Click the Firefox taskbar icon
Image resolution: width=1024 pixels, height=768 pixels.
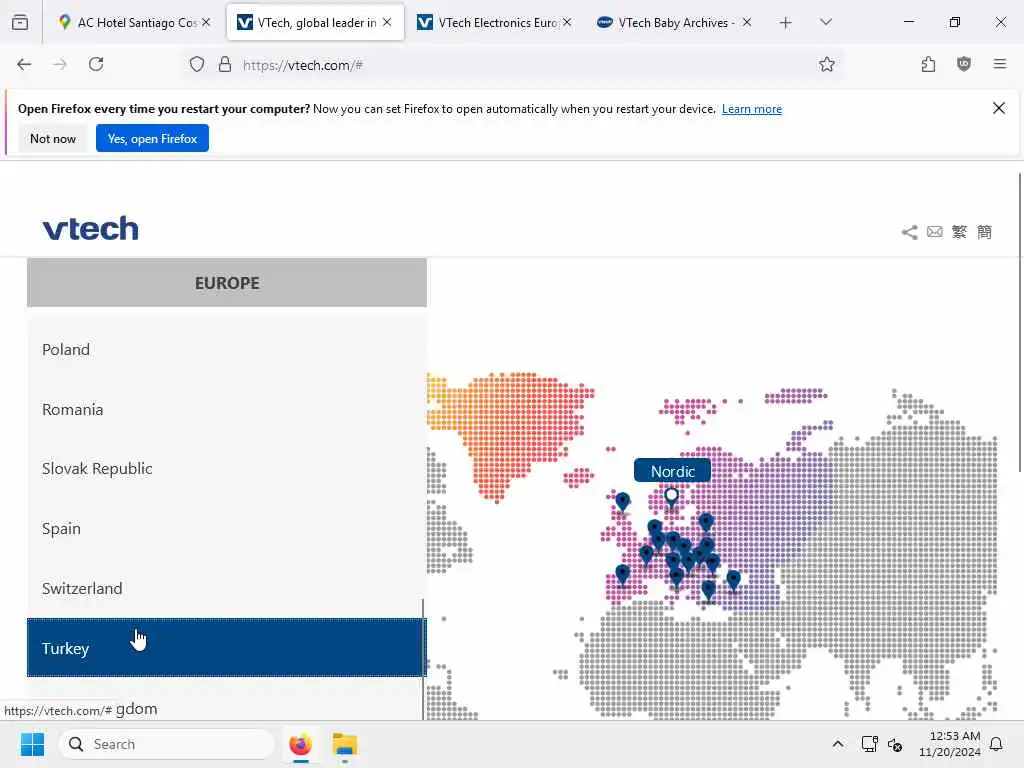point(300,744)
